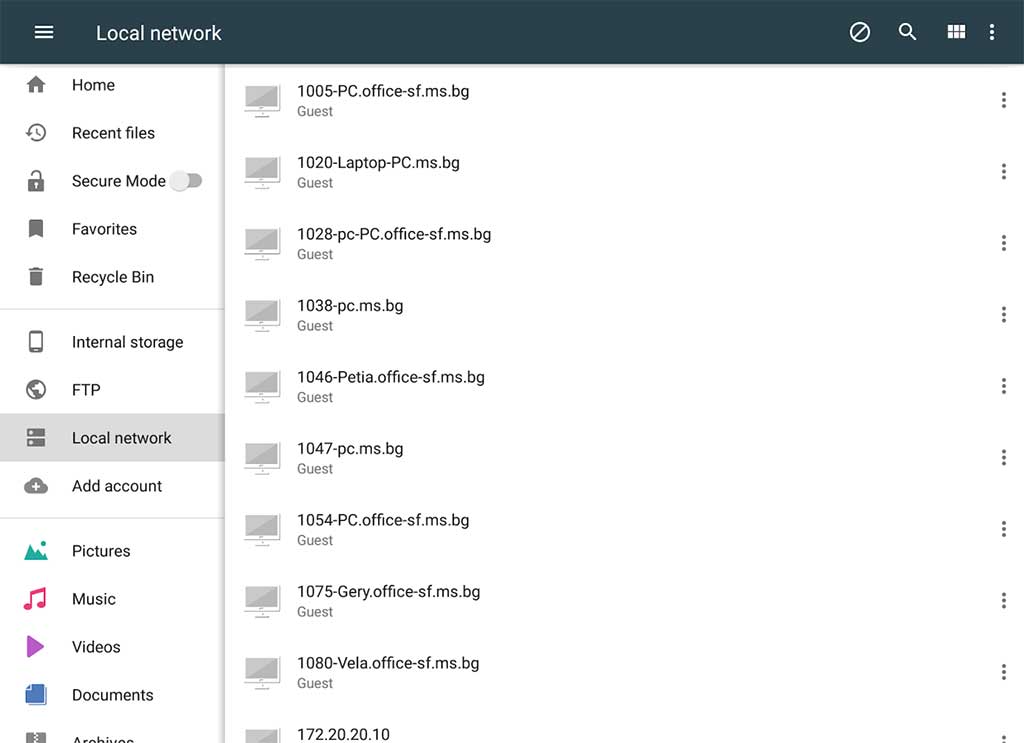Open options menu for 1075-Gery.office-sf.ms.bg
The height and width of the screenshot is (743, 1024).
point(1004,601)
